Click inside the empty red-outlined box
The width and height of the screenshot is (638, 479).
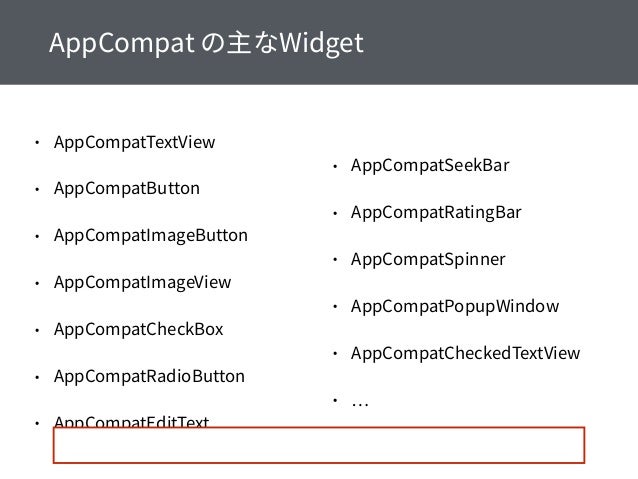click(x=319, y=445)
